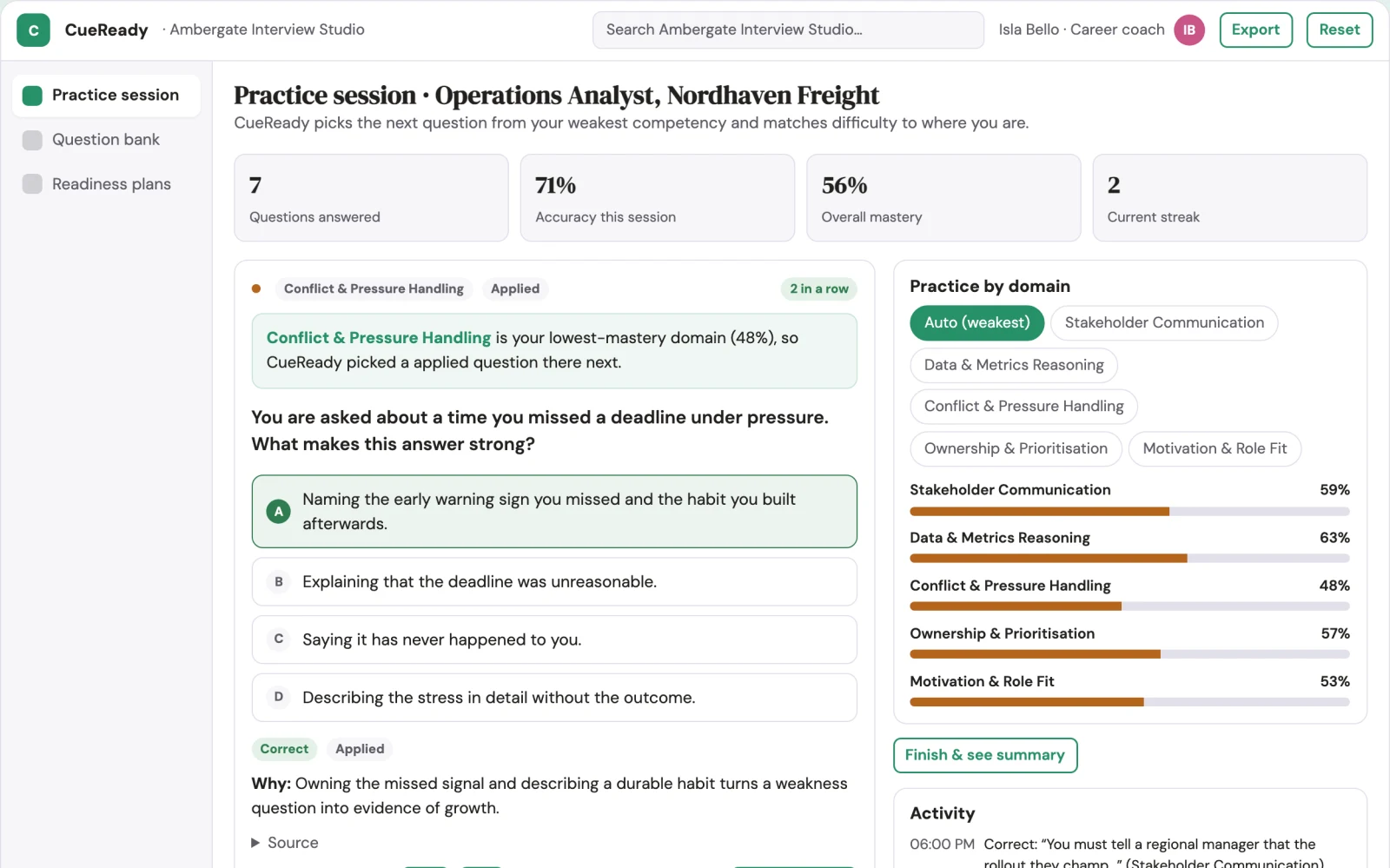Screen dimensions: 1390x868
Task: Click the Accuracy this session stat card
Action: click(658, 198)
